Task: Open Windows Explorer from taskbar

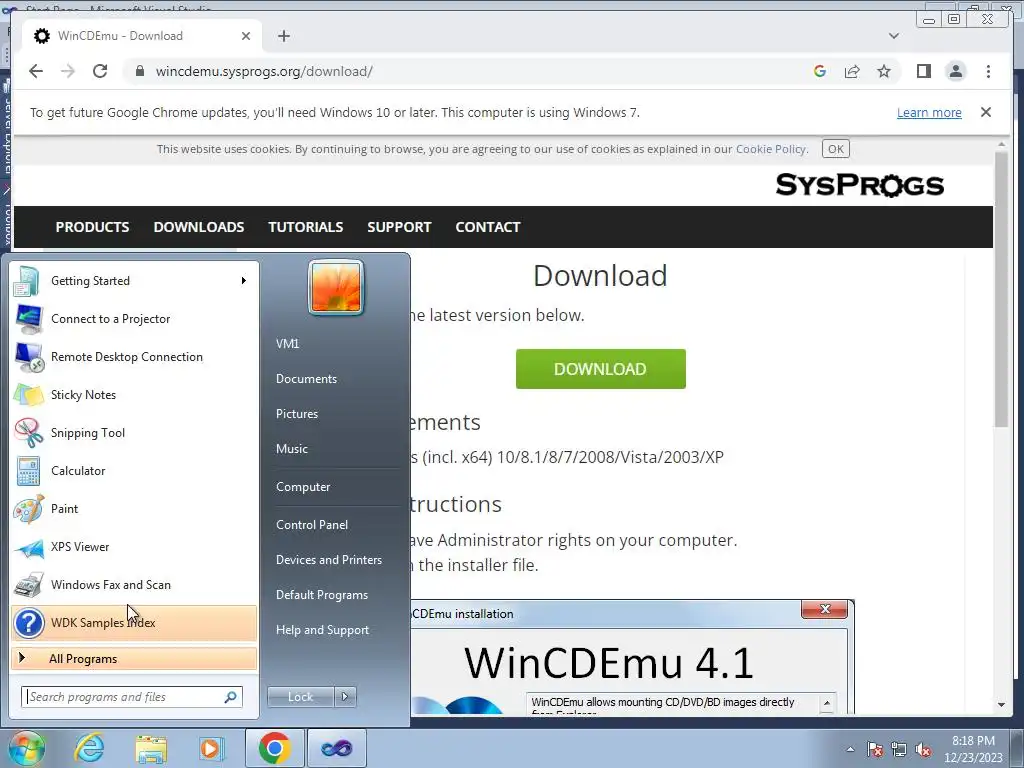Action: click(151, 748)
